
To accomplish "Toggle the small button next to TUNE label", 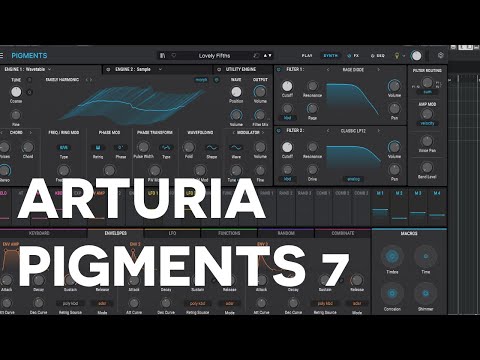I will pos(29,80).
